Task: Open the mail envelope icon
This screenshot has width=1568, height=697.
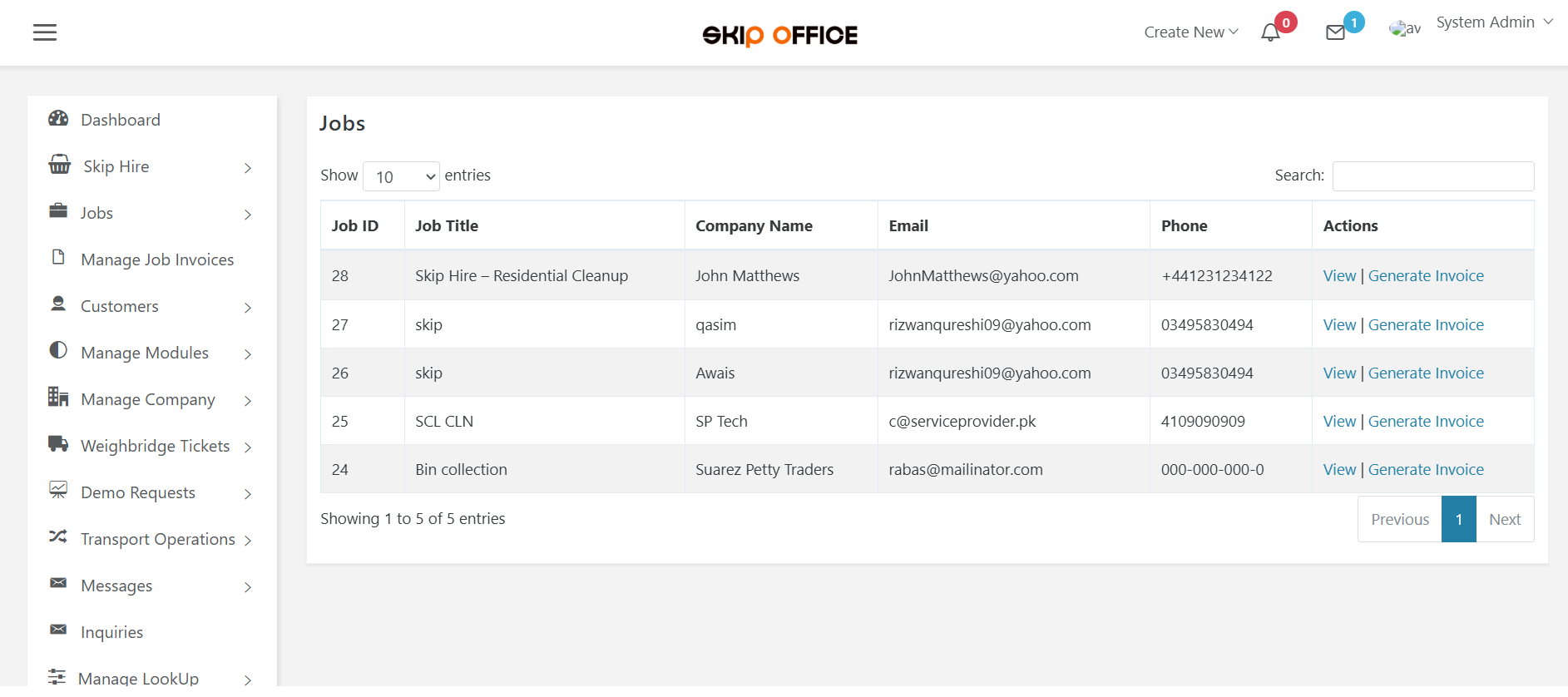Action: 1335,32
